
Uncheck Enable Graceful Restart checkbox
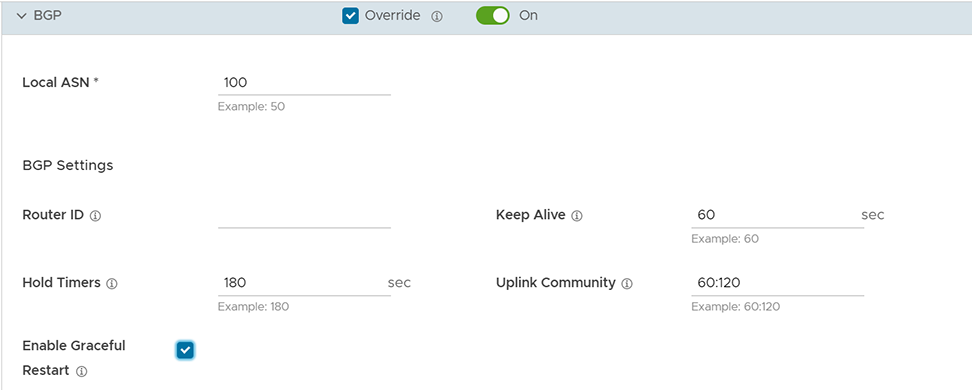coord(185,350)
